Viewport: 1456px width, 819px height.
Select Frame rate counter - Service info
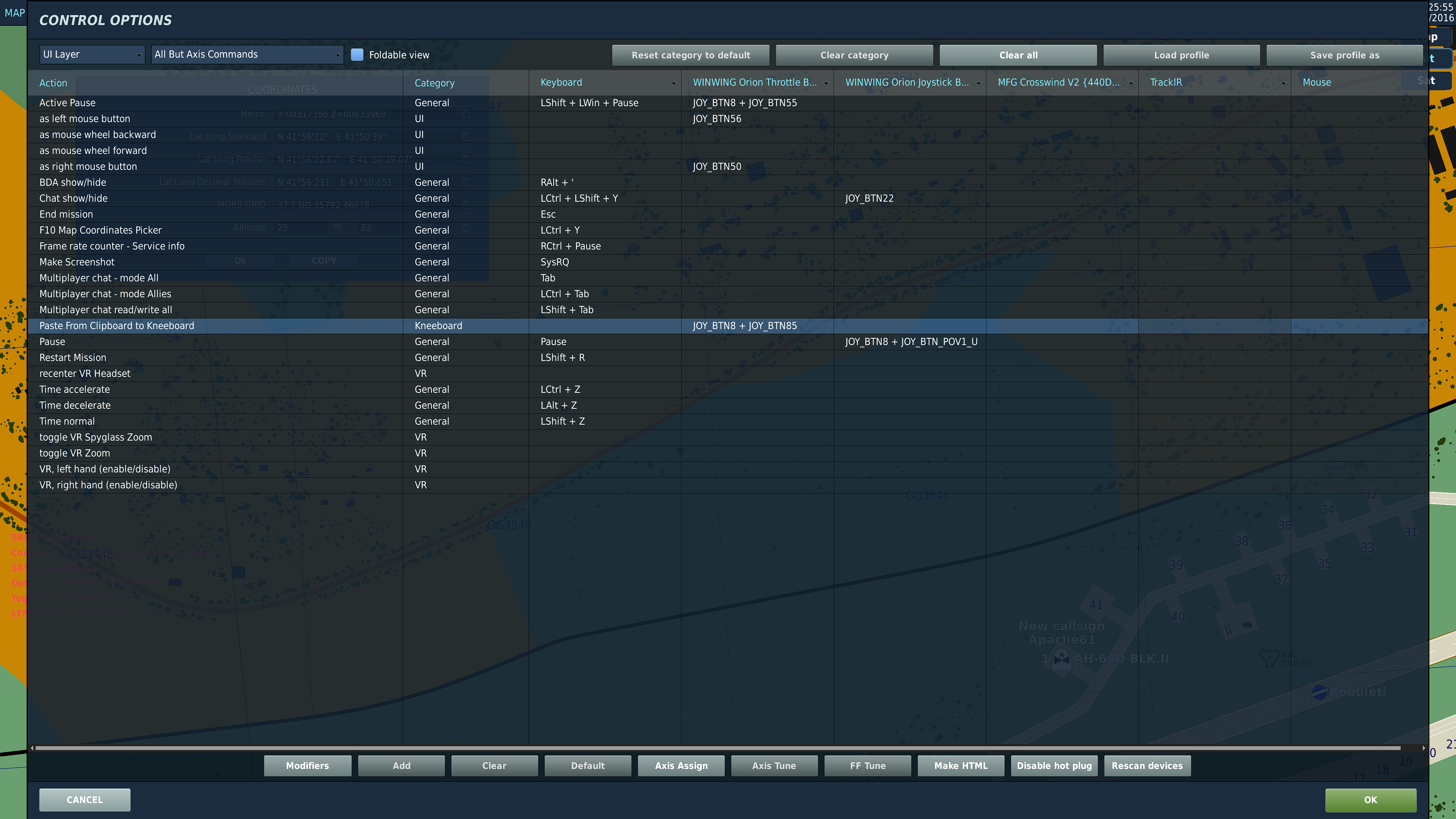(728, 246)
